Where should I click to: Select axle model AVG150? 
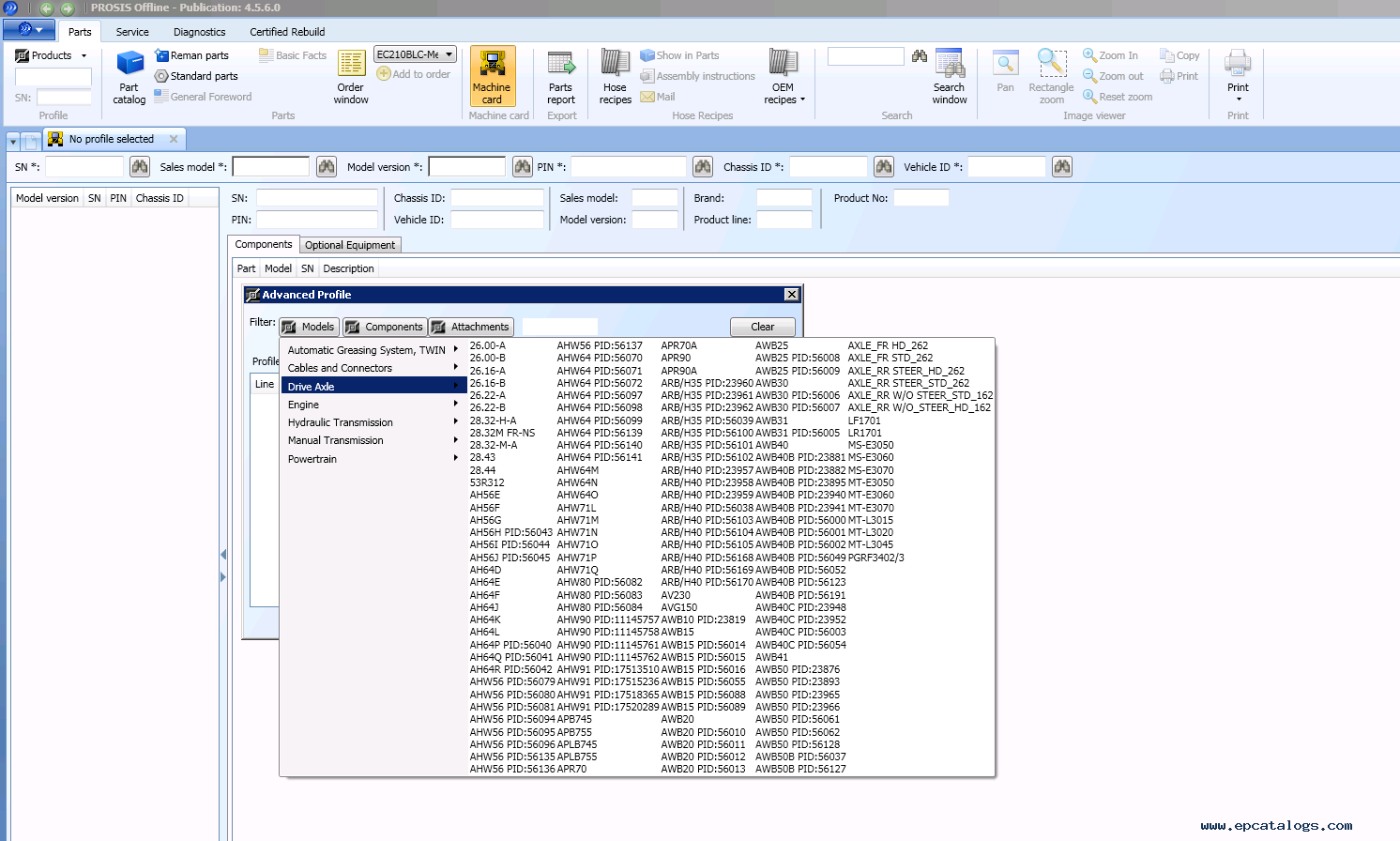[679, 607]
